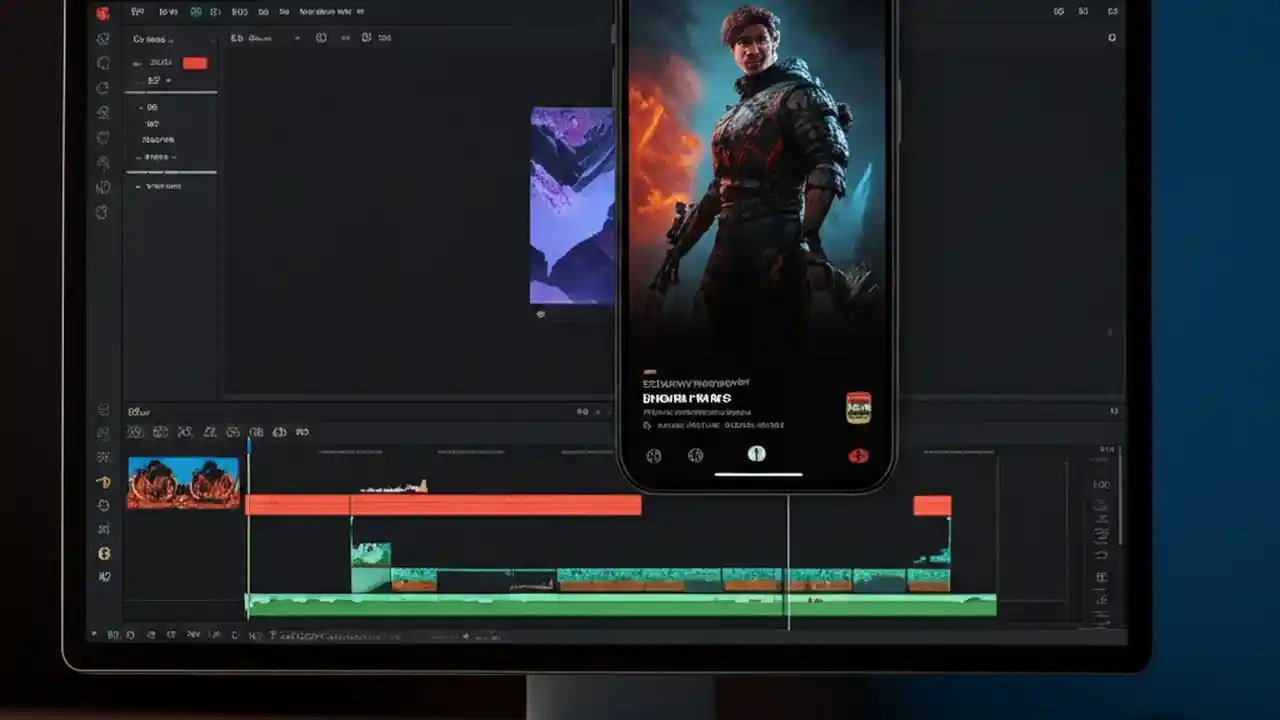1280x720 pixels.
Task: Select the fruit clip thumbnail in the timeline
Action: [183, 483]
